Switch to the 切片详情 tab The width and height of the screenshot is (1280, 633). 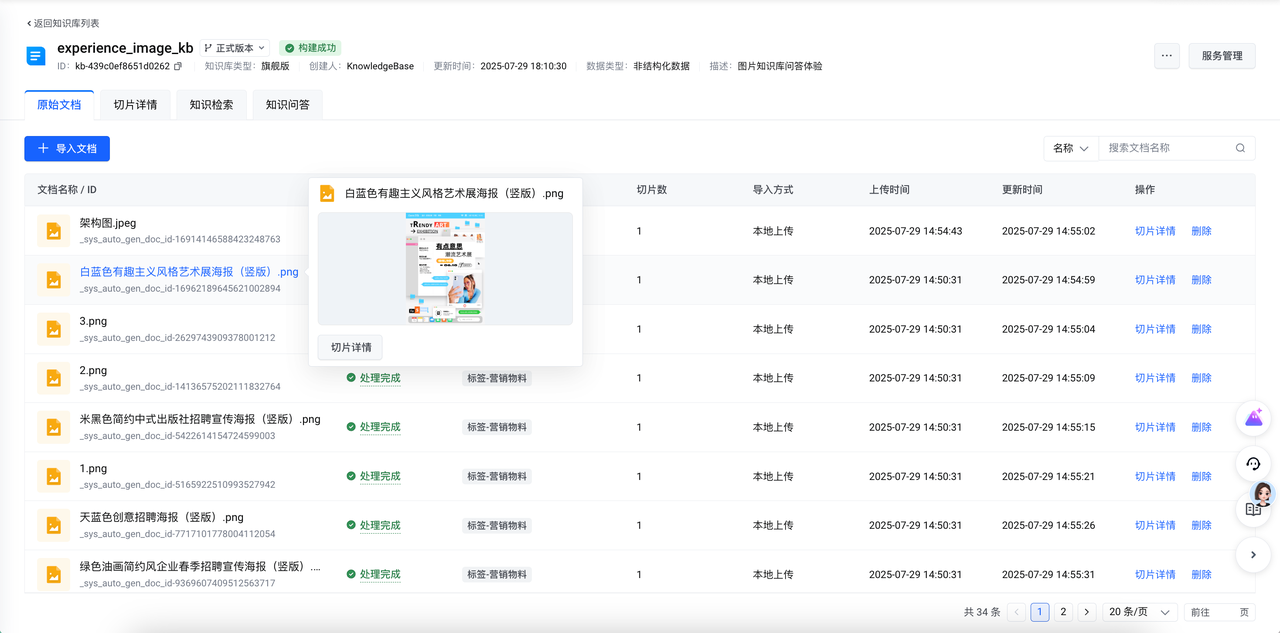[x=135, y=105]
